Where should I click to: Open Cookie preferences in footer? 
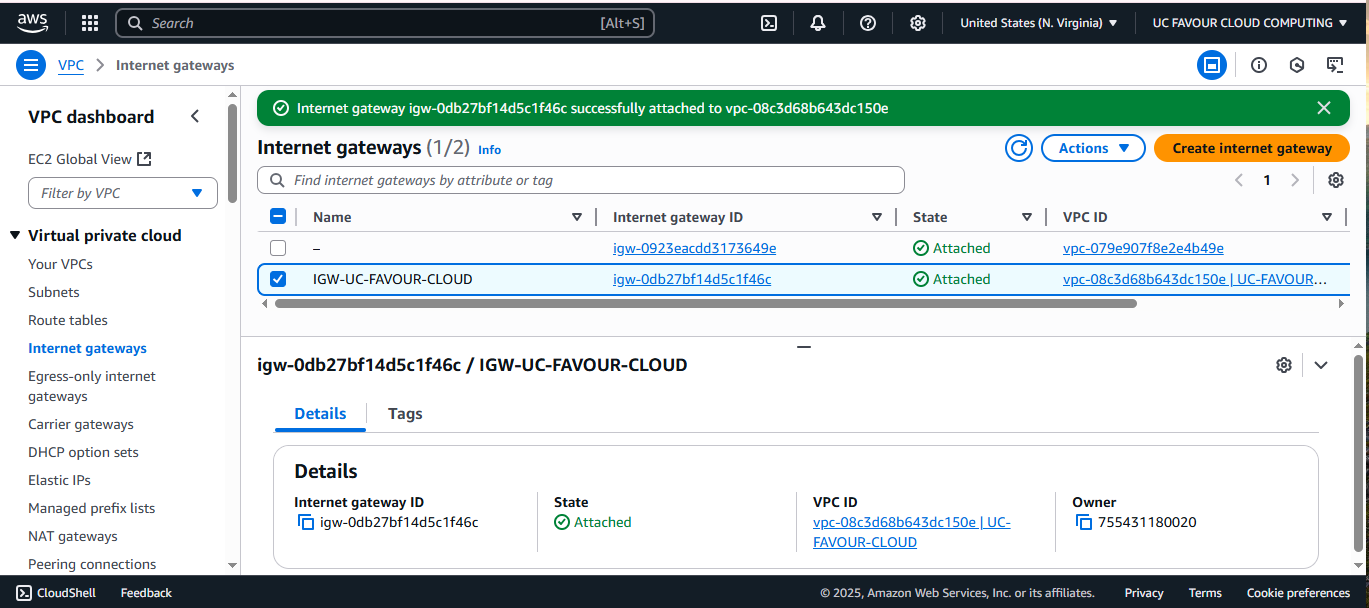[x=1298, y=593]
